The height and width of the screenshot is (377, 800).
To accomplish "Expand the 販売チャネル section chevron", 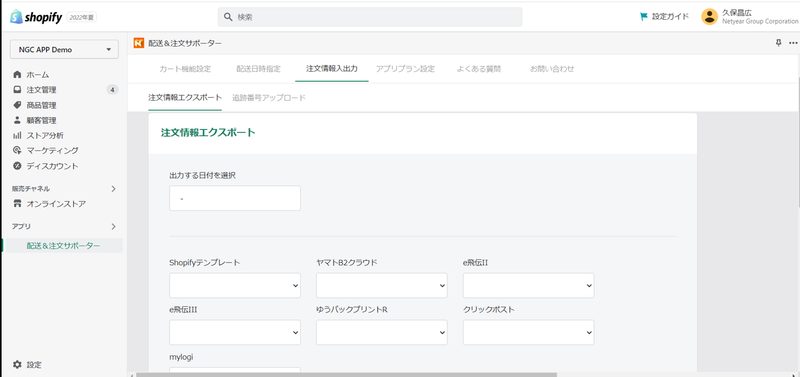I will (113, 189).
